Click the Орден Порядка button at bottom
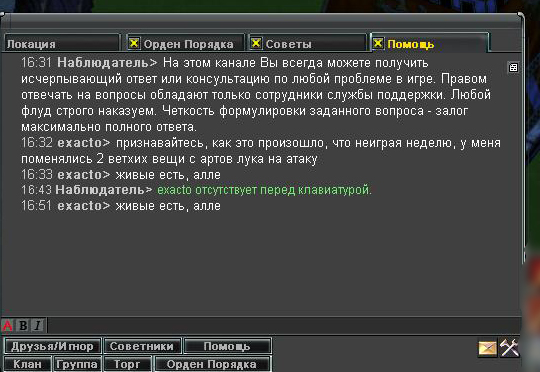 click(212, 364)
